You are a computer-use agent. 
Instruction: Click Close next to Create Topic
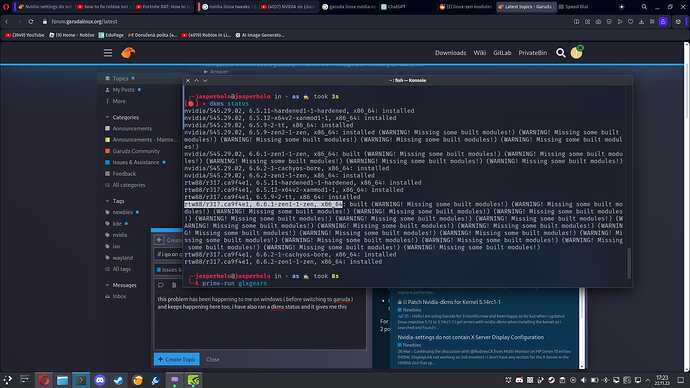(213, 359)
